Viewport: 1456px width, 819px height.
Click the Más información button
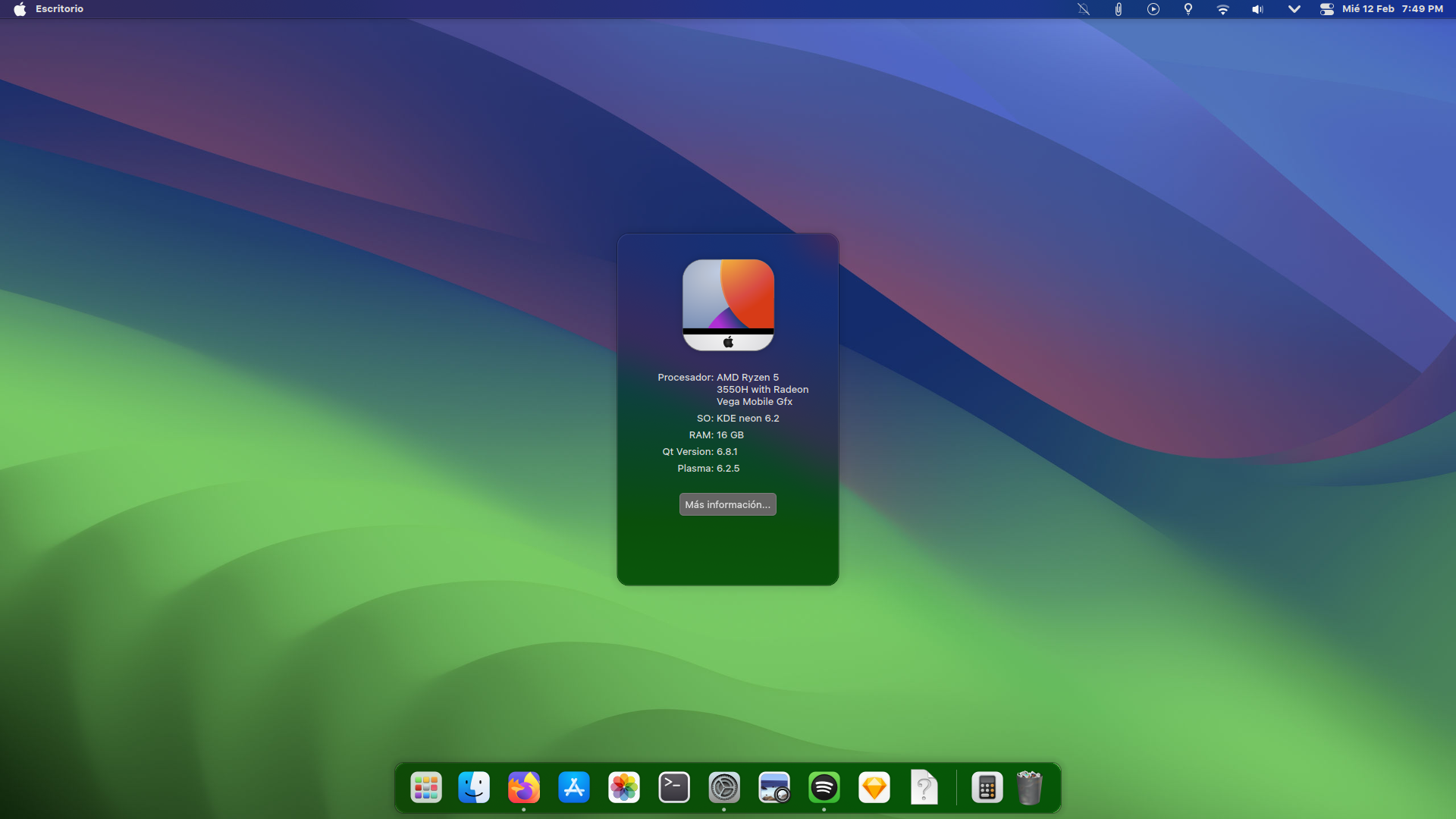pyautogui.click(x=727, y=504)
